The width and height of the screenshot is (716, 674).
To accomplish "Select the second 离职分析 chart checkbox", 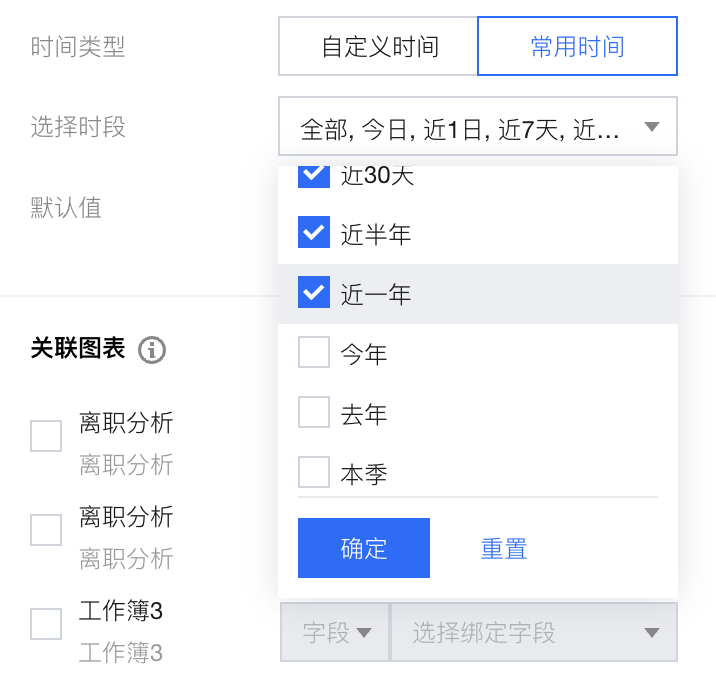I will pyautogui.click(x=46, y=530).
